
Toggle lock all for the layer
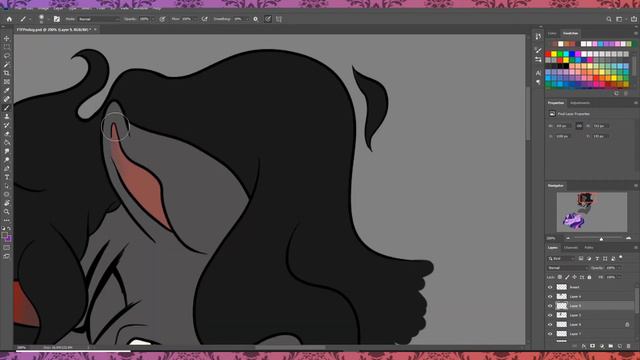[589, 277]
